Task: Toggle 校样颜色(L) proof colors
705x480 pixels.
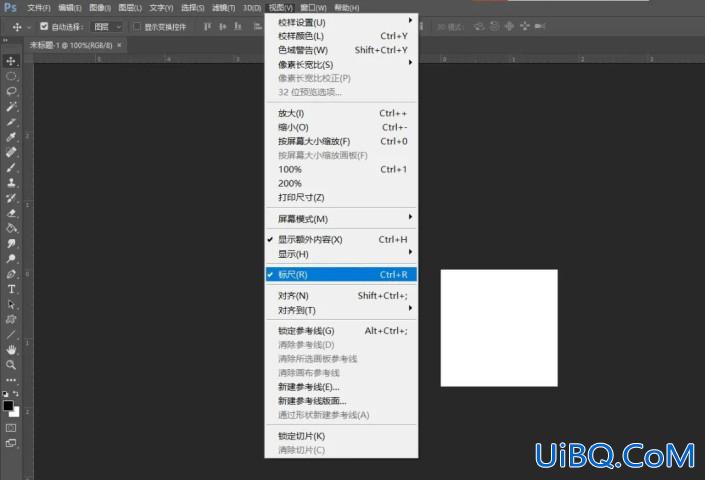Action: (x=341, y=36)
